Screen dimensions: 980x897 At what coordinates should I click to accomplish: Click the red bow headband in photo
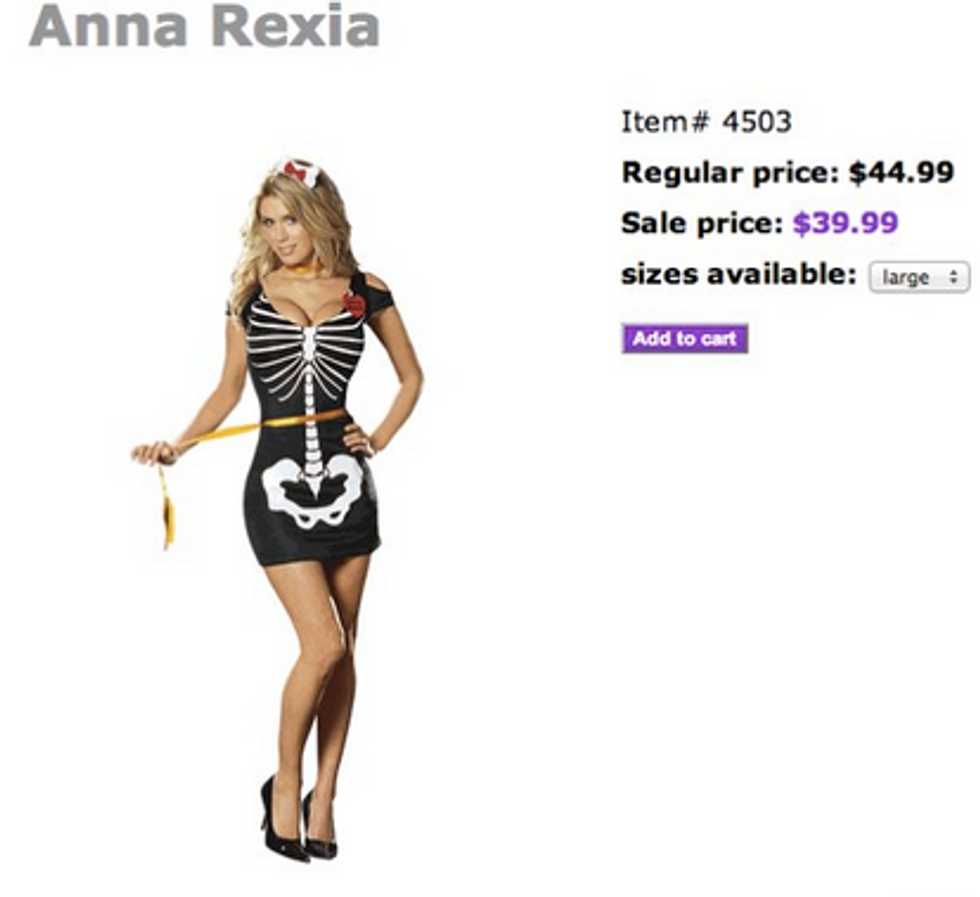296,170
